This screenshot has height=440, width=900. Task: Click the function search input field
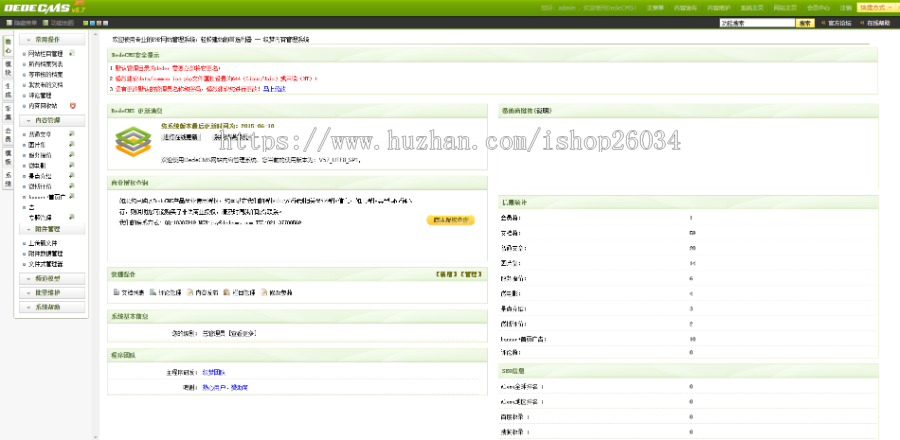point(757,23)
